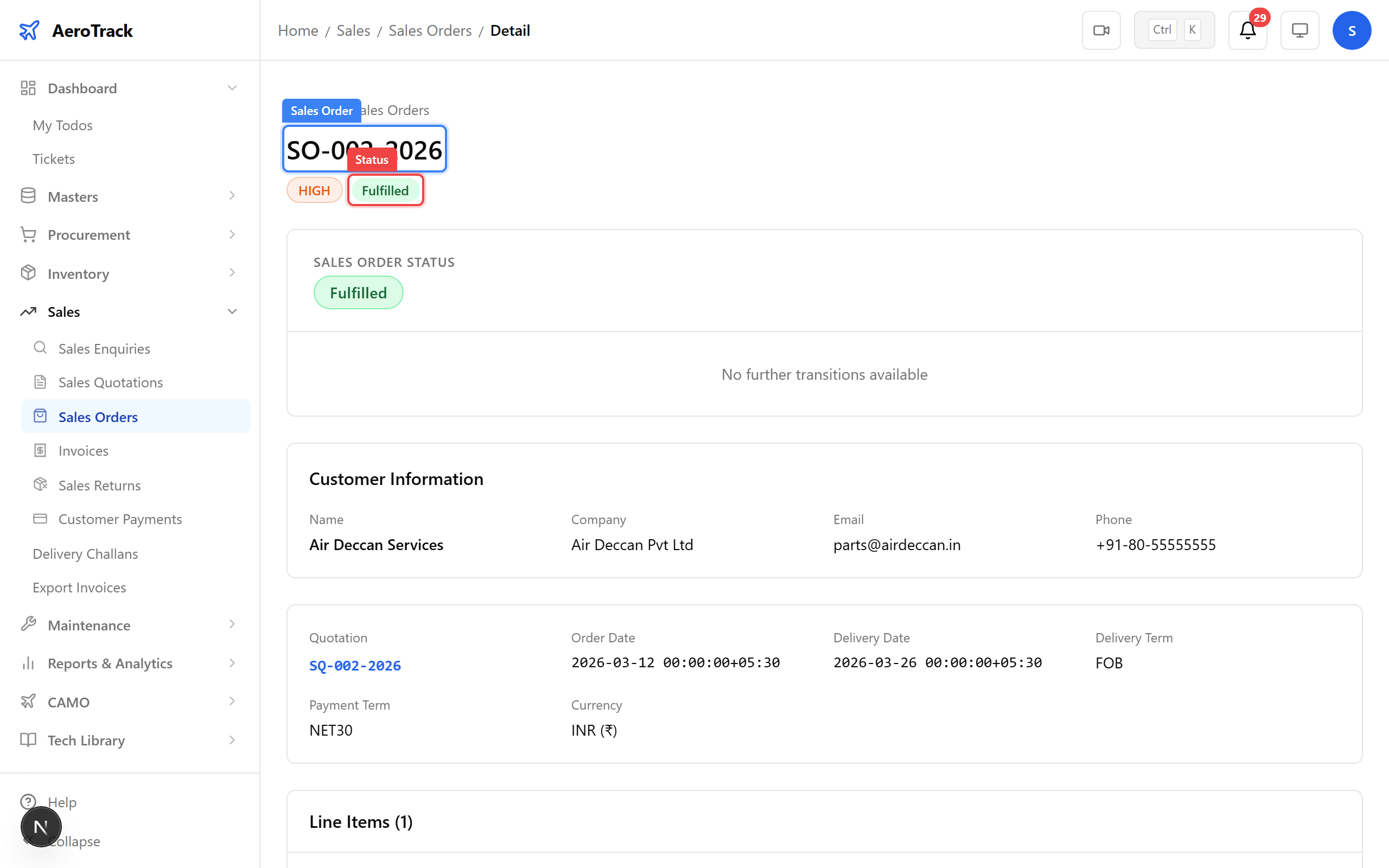Select the Invoices icon in sidebar
The height and width of the screenshot is (868, 1389).
40,450
